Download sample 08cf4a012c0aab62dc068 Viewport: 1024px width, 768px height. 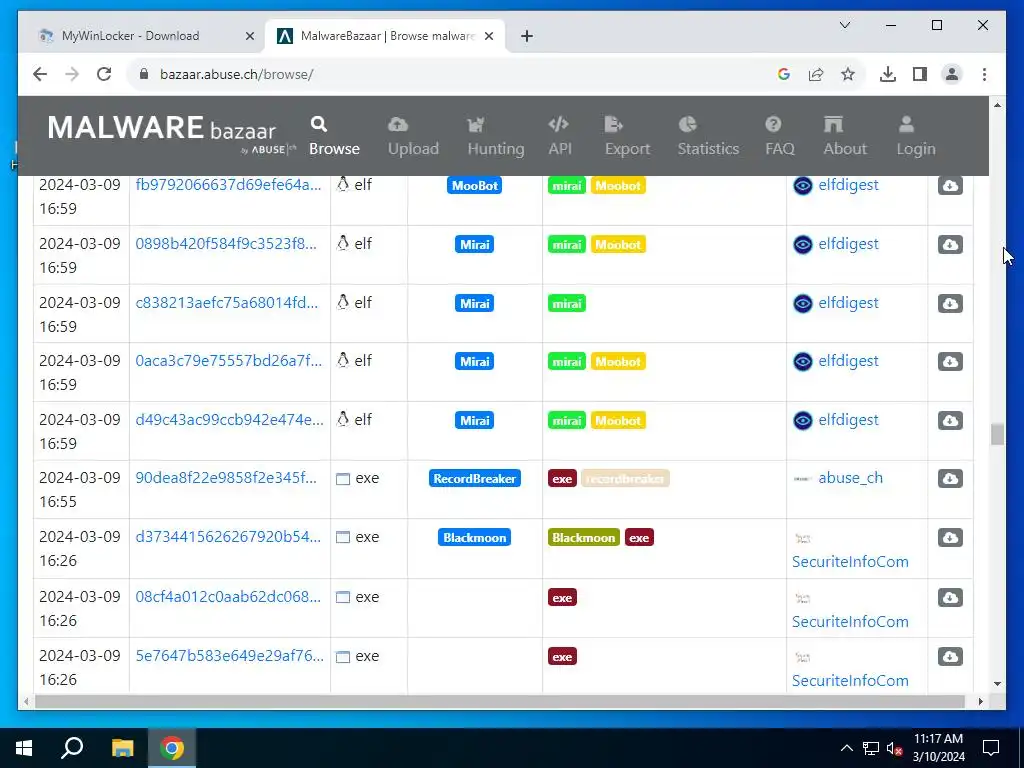[950, 597]
